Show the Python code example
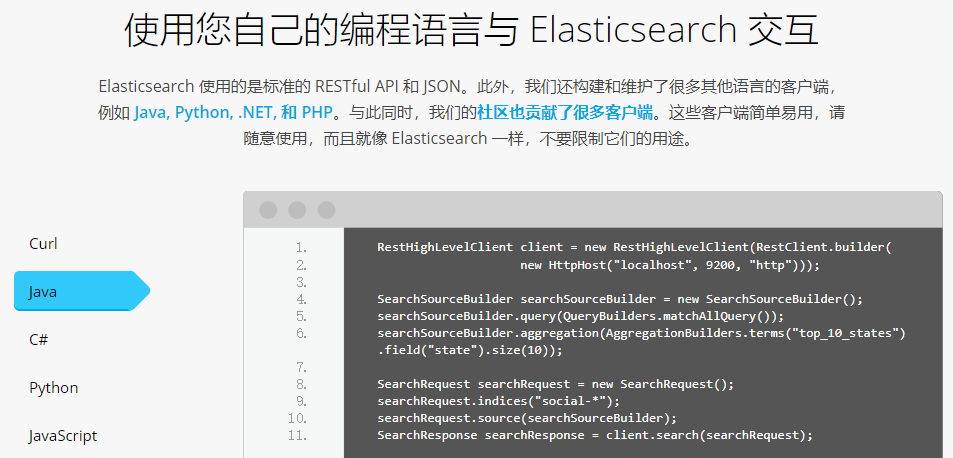 (53, 388)
